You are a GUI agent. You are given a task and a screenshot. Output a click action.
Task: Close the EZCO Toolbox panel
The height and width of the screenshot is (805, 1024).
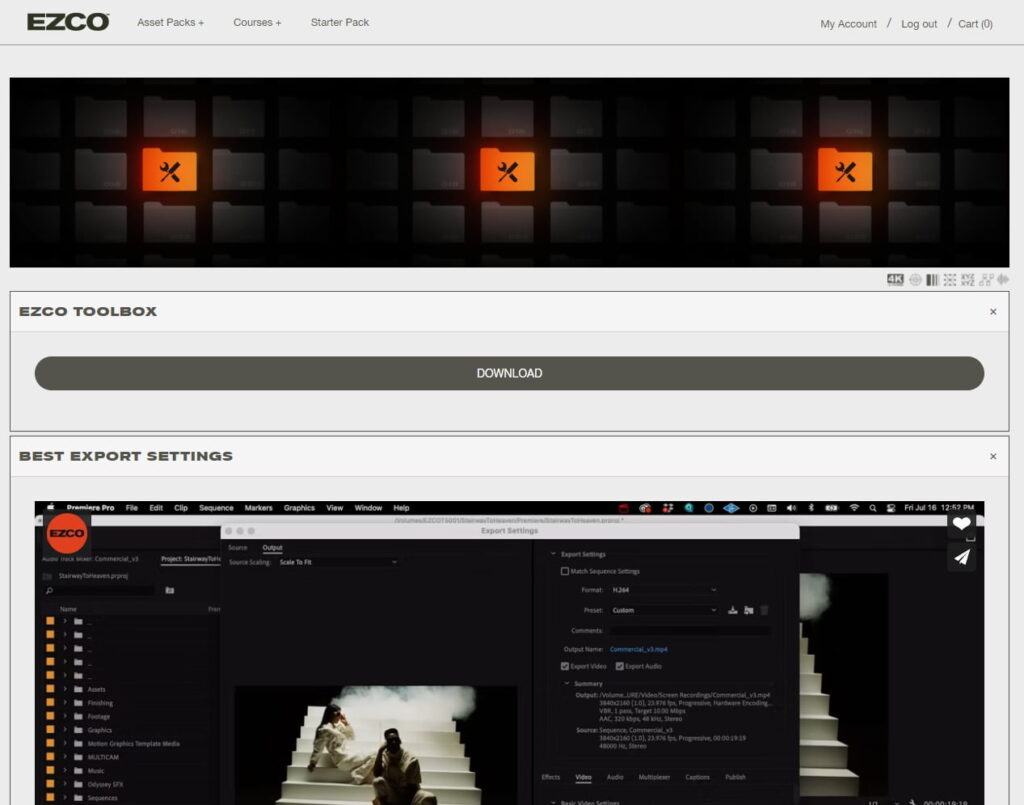(x=993, y=312)
